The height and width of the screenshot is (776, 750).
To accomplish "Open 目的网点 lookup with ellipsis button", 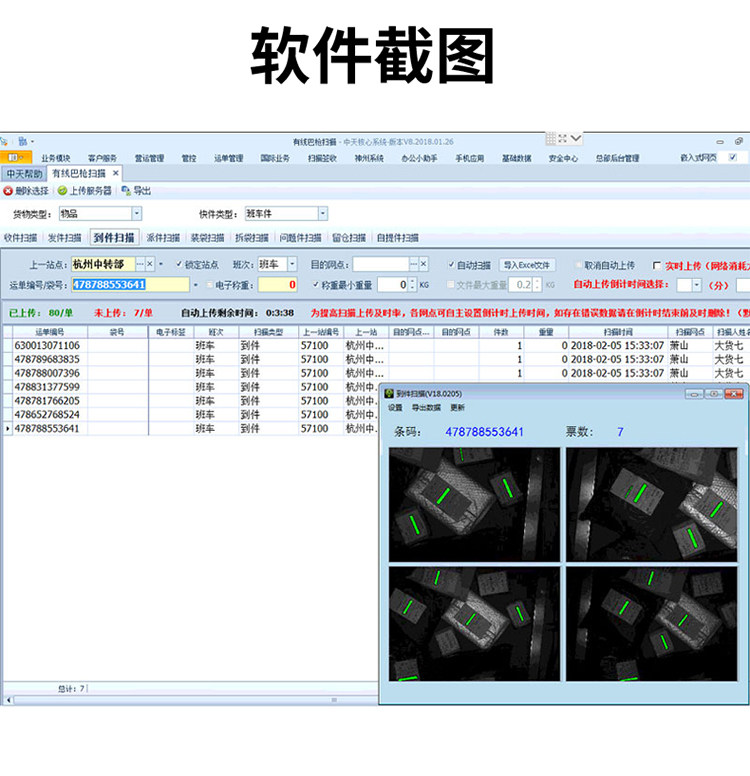I will (x=414, y=264).
